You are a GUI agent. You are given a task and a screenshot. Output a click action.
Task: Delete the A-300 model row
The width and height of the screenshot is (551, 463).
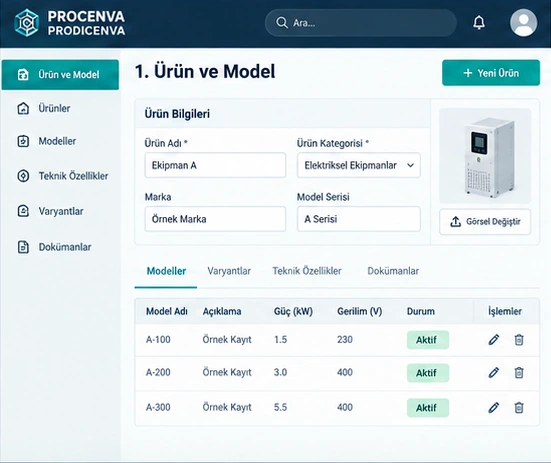(519, 407)
